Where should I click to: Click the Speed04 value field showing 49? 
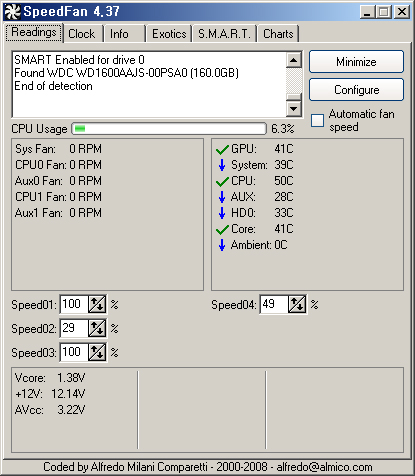[x=274, y=304]
